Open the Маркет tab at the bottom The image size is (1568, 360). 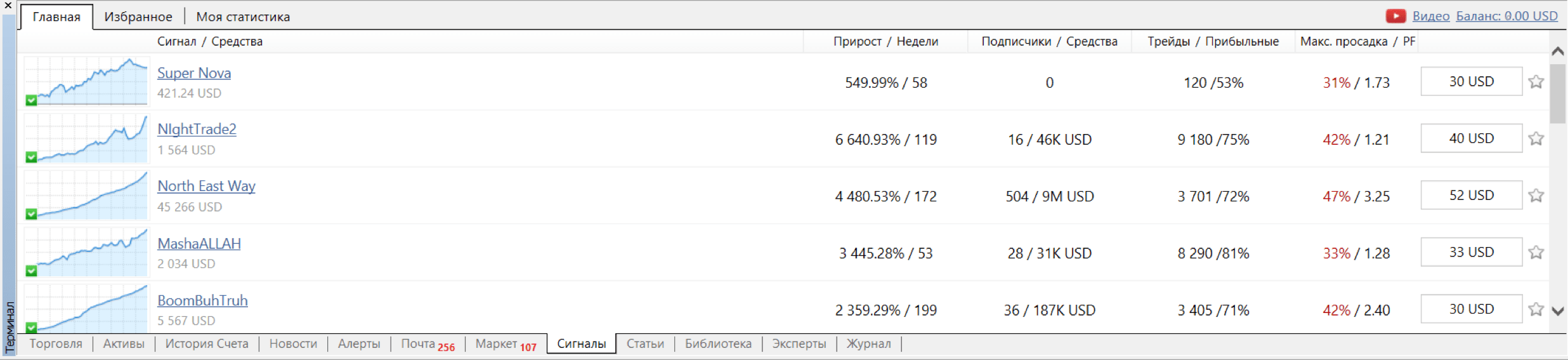pyautogui.click(x=506, y=344)
